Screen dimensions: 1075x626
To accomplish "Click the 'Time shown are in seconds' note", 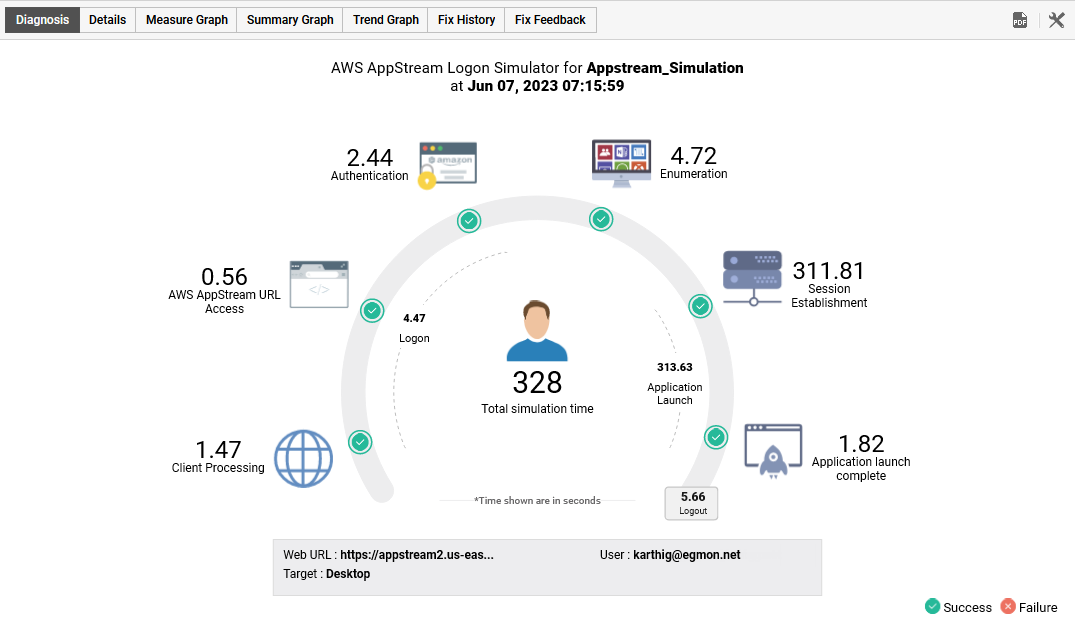I will [538, 501].
